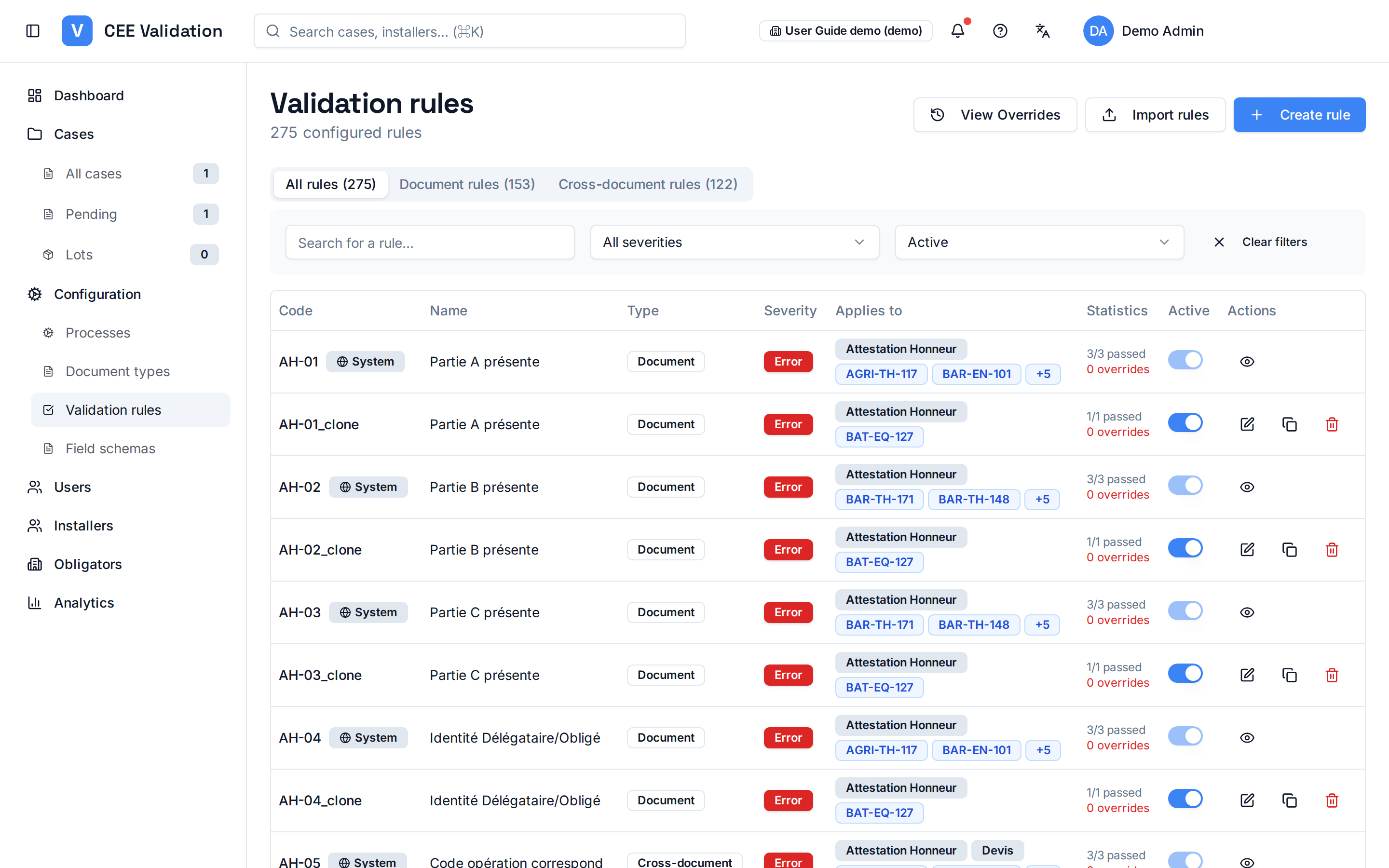Image resolution: width=1389 pixels, height=868 pixels.
Task: Delete rule AH-03_clone
Action: click(1332, 675)
